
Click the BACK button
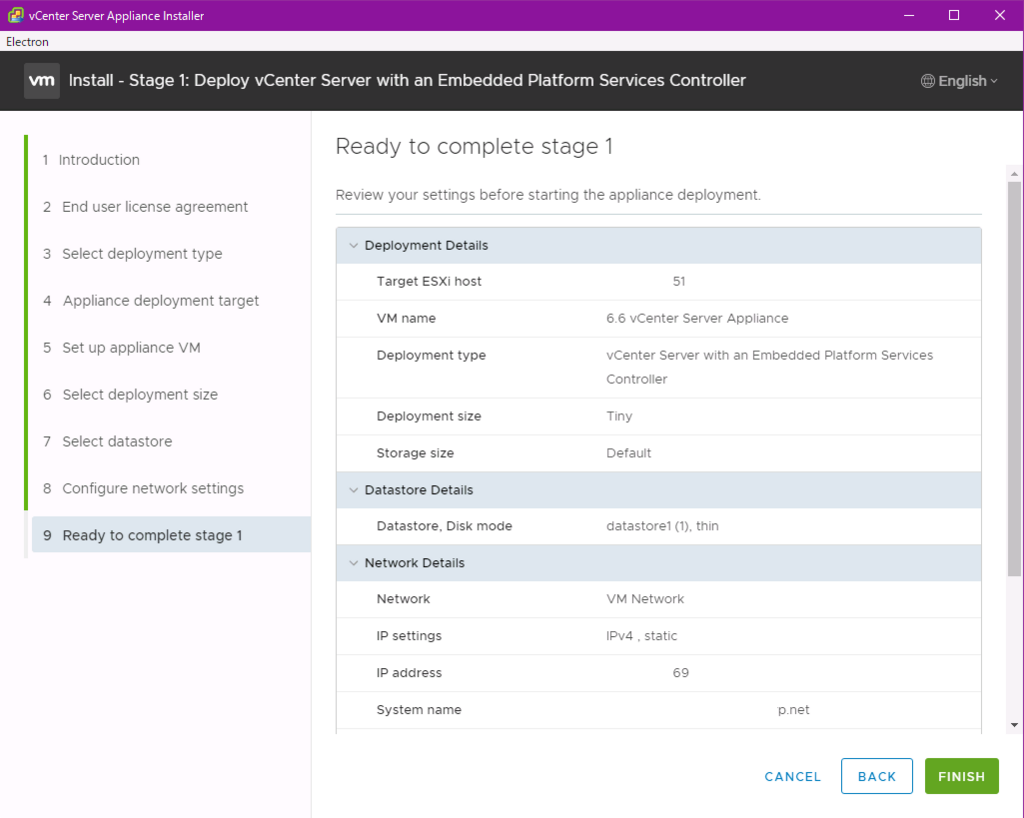876,776
